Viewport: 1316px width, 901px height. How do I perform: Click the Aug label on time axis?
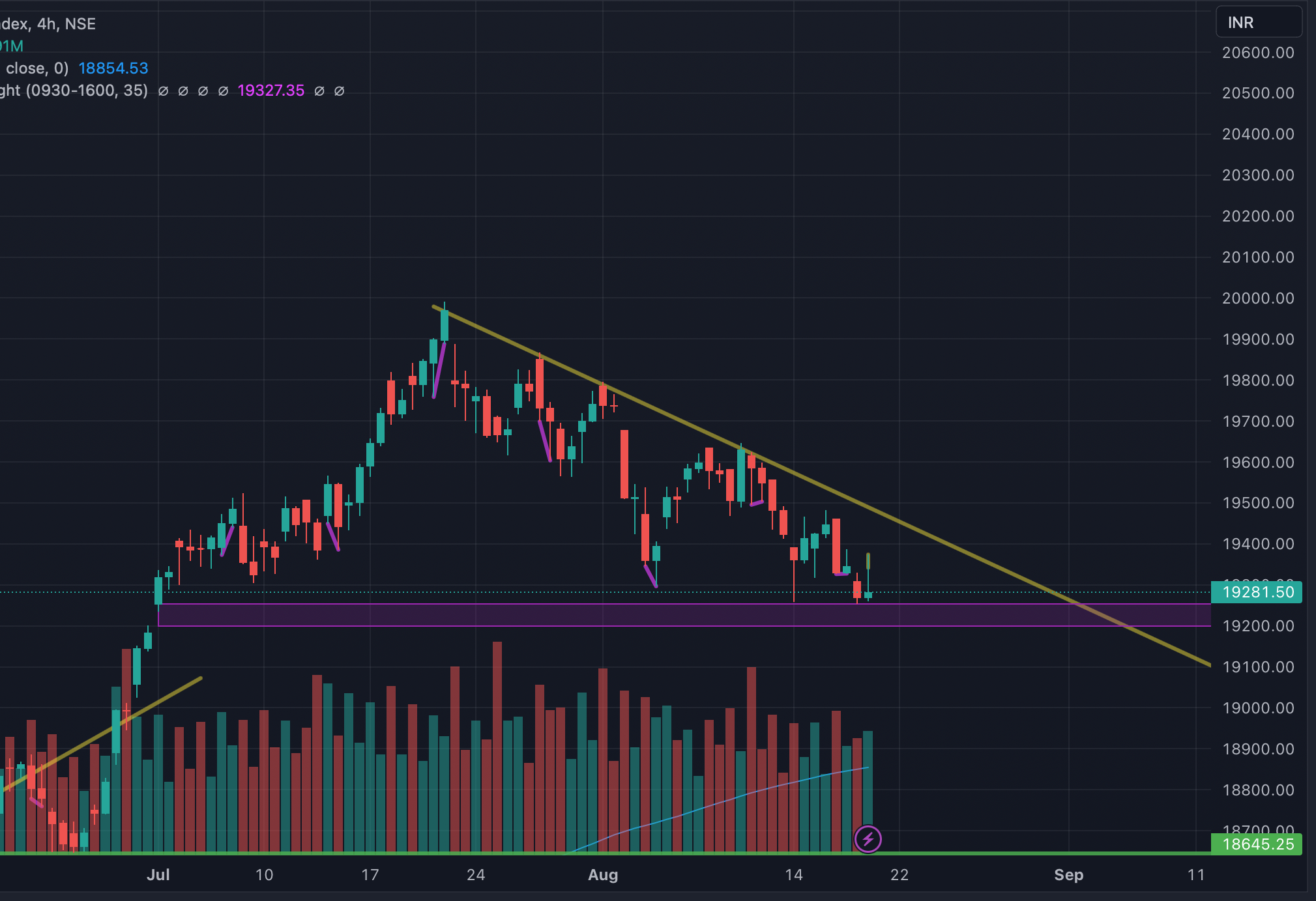tap(602, 875)
